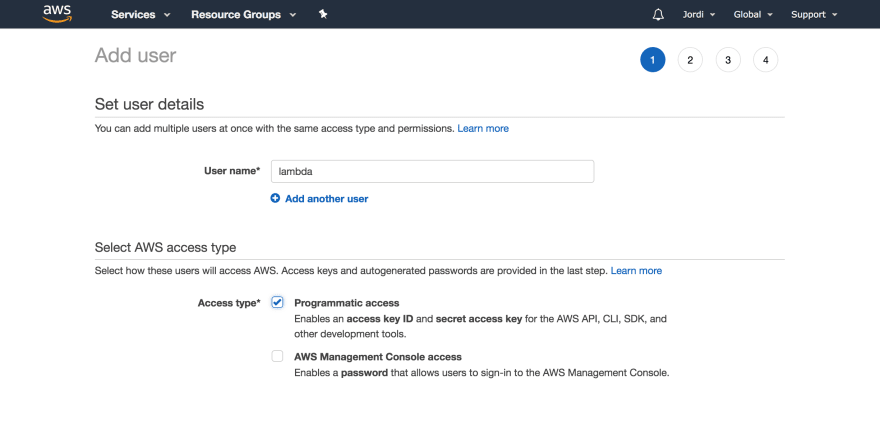The width and height of the screenshot is (880, 425).
Task: Go to wizard step 2
Action: click(690, 60)
